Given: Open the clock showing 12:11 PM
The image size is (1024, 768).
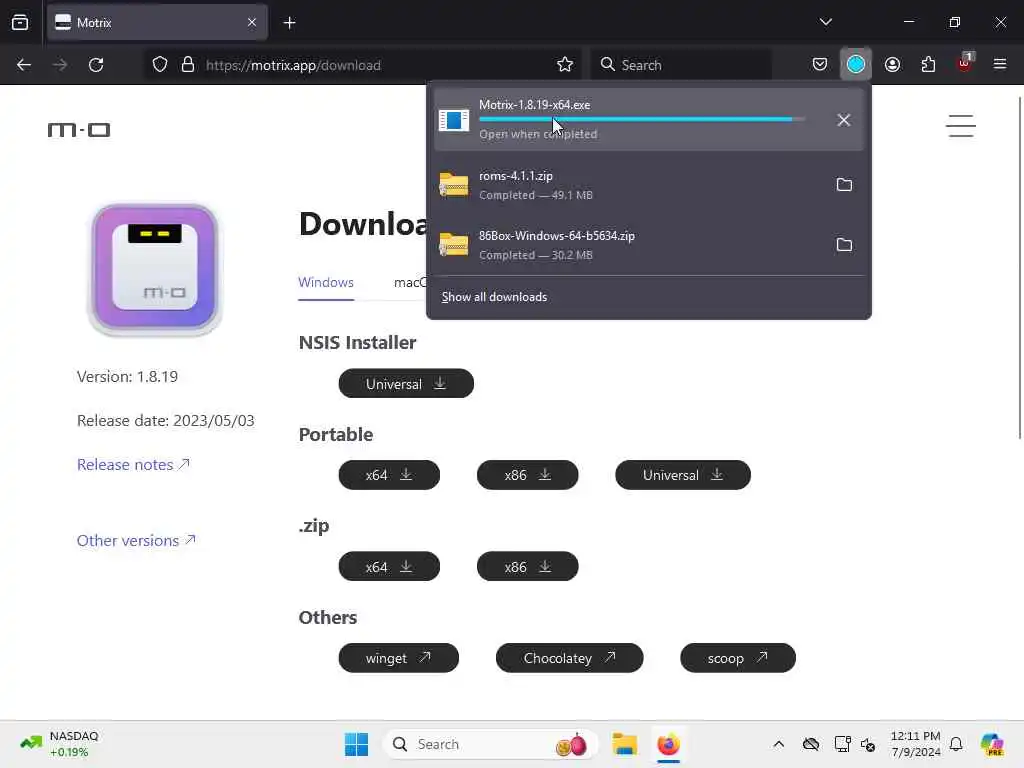Looking at the screenshot, I should pyautogui.click(x=915, y=744).
